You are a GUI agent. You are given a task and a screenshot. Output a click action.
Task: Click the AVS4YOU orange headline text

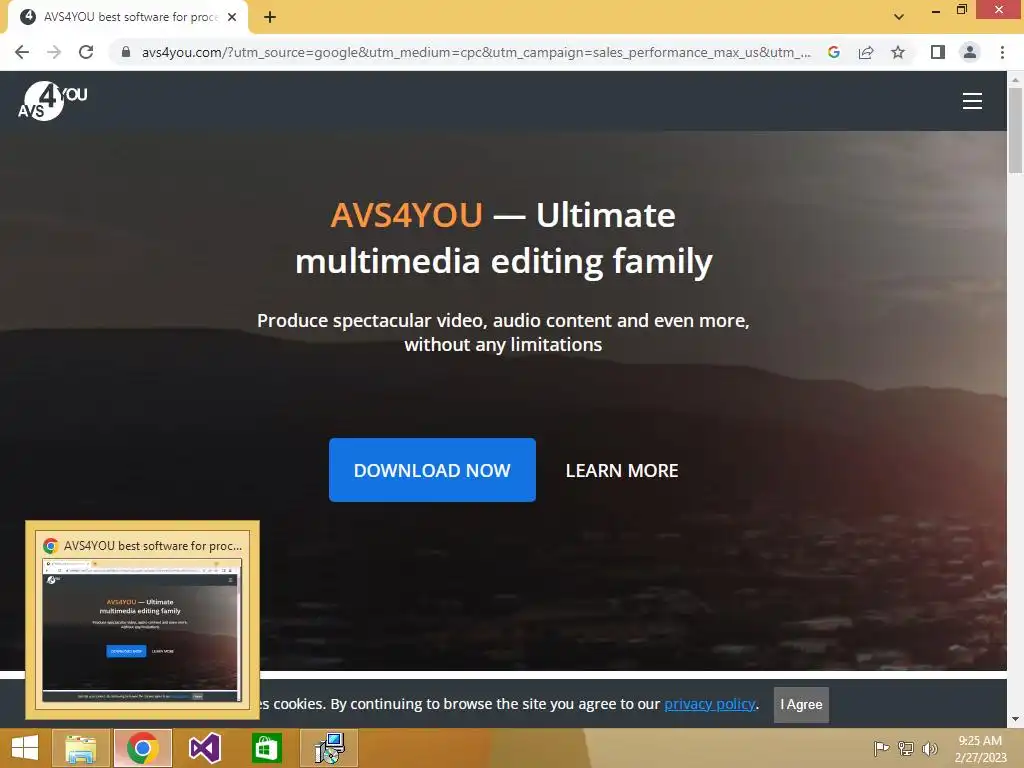(407, 215)
